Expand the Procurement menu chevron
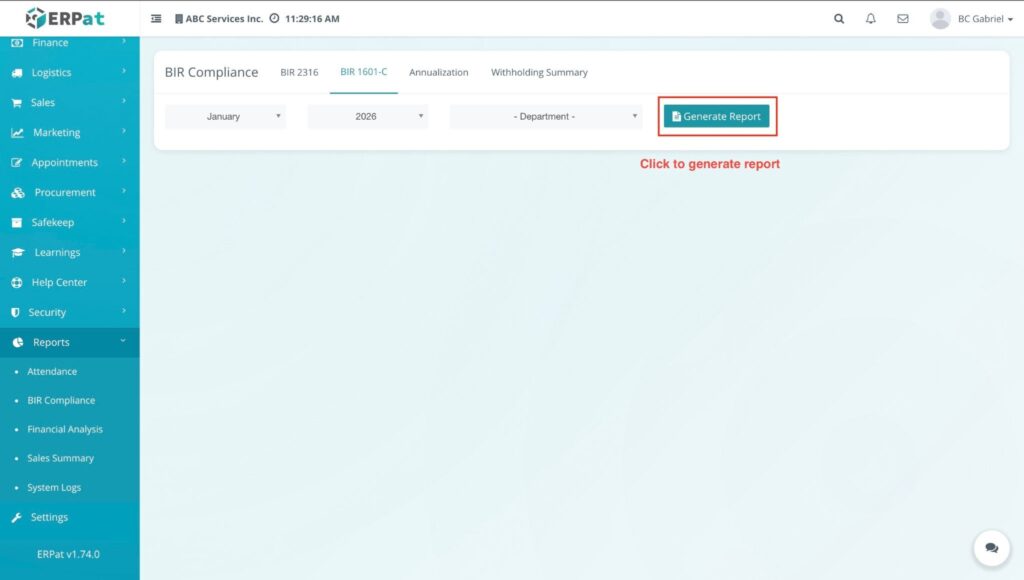1024x580 pixels. coord(123,191)
